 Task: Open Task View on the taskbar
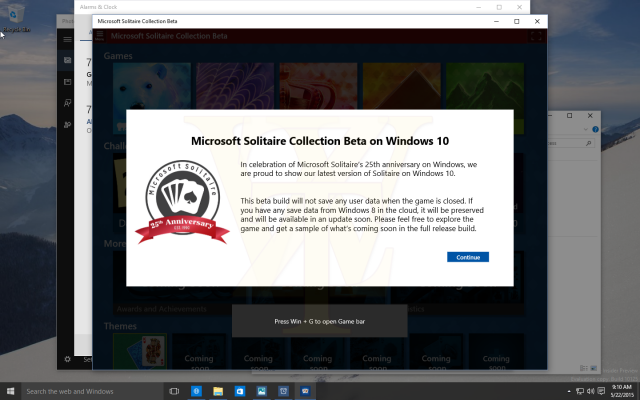(174, 391)
